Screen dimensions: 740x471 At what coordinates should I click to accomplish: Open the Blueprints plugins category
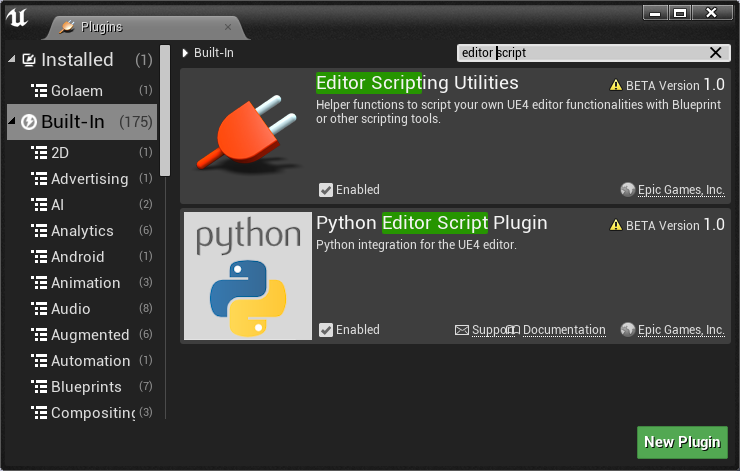coord(82,387)
